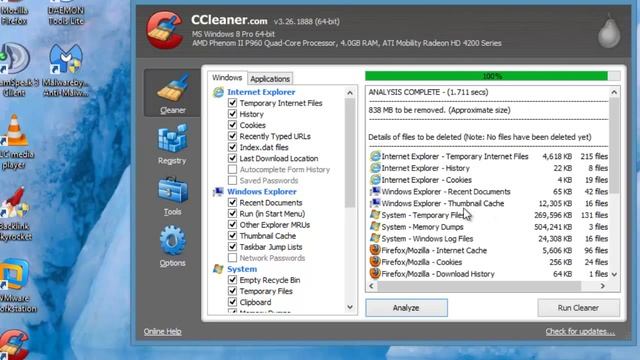The height and width of the screenshot is (360, 640).
Task: Click the CCleaner logo in header
Action: pyautogui.click(x=165, y=30)
